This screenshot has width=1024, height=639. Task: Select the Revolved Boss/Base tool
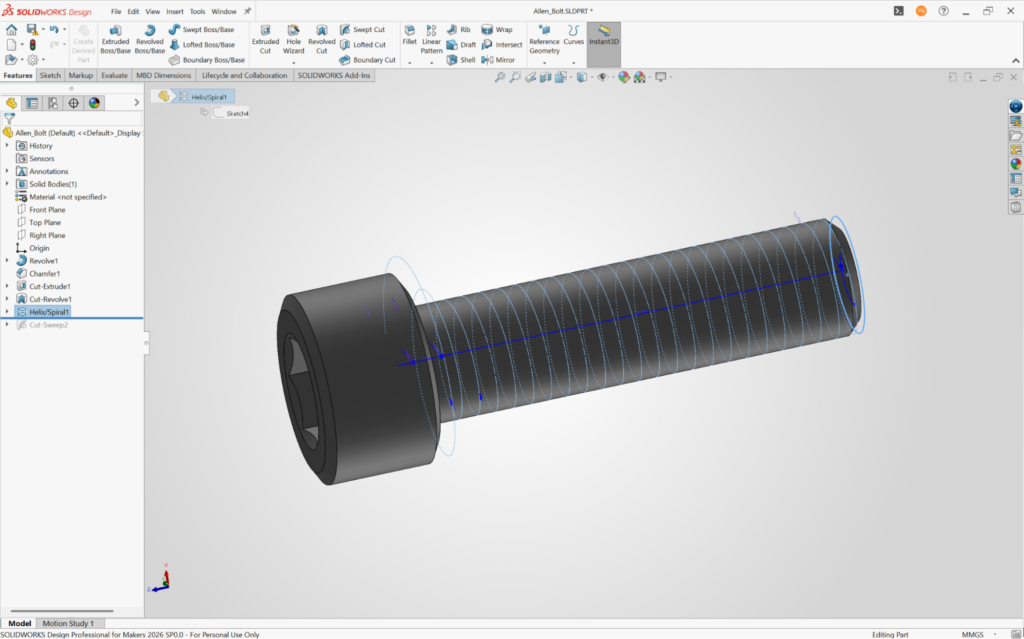point(150,39)
